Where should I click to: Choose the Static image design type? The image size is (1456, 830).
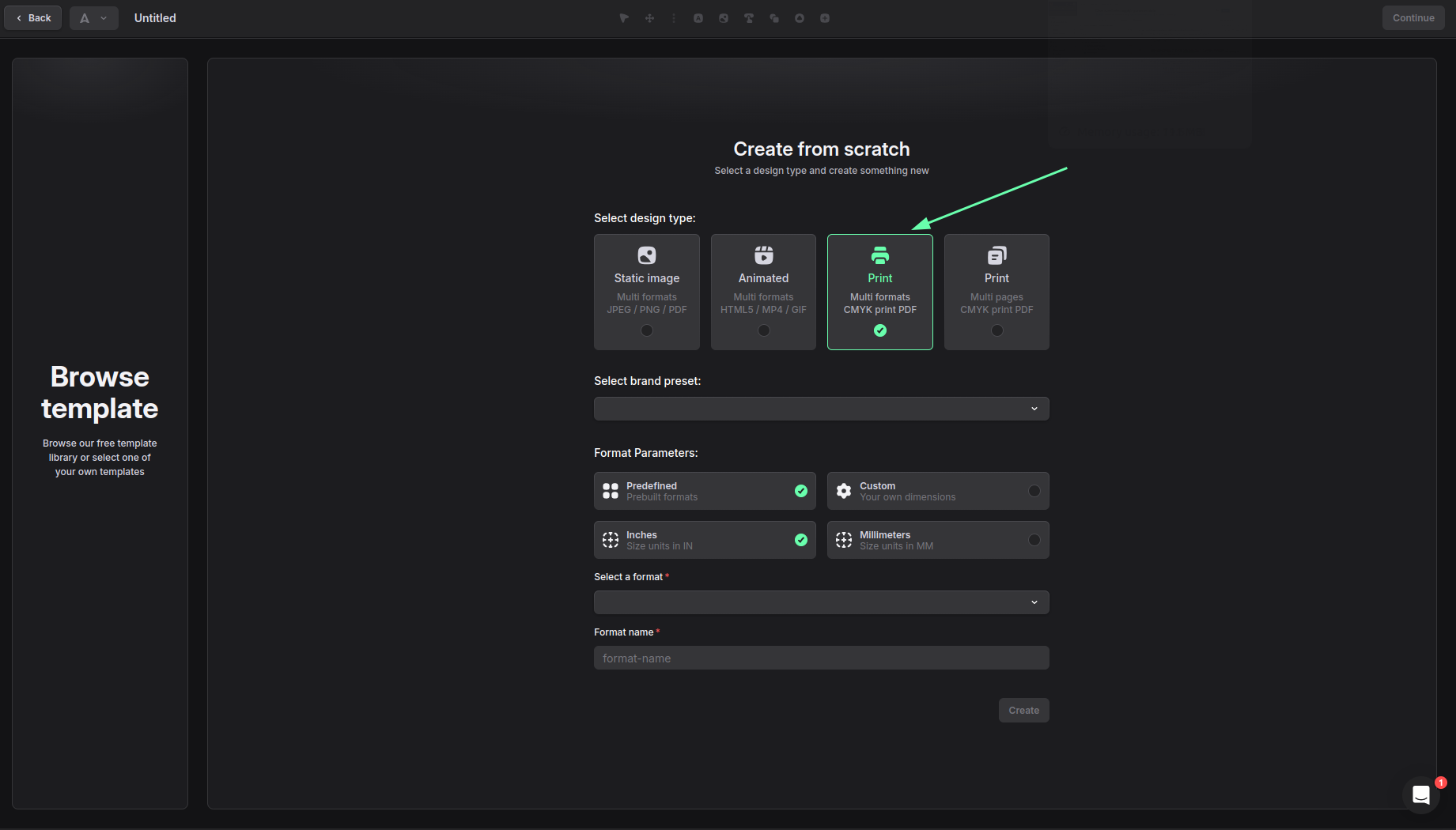647,292
